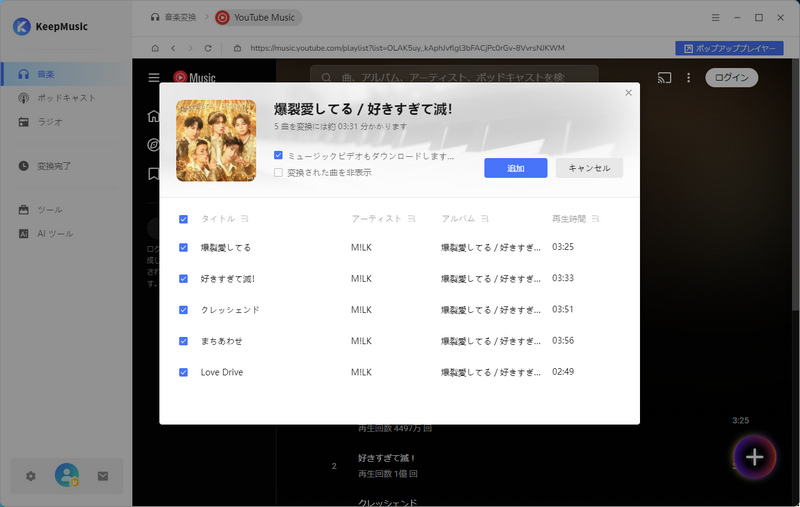Click the ログイン button
Image resolution: width=800 pixels, height=507 pixels.
731,78
